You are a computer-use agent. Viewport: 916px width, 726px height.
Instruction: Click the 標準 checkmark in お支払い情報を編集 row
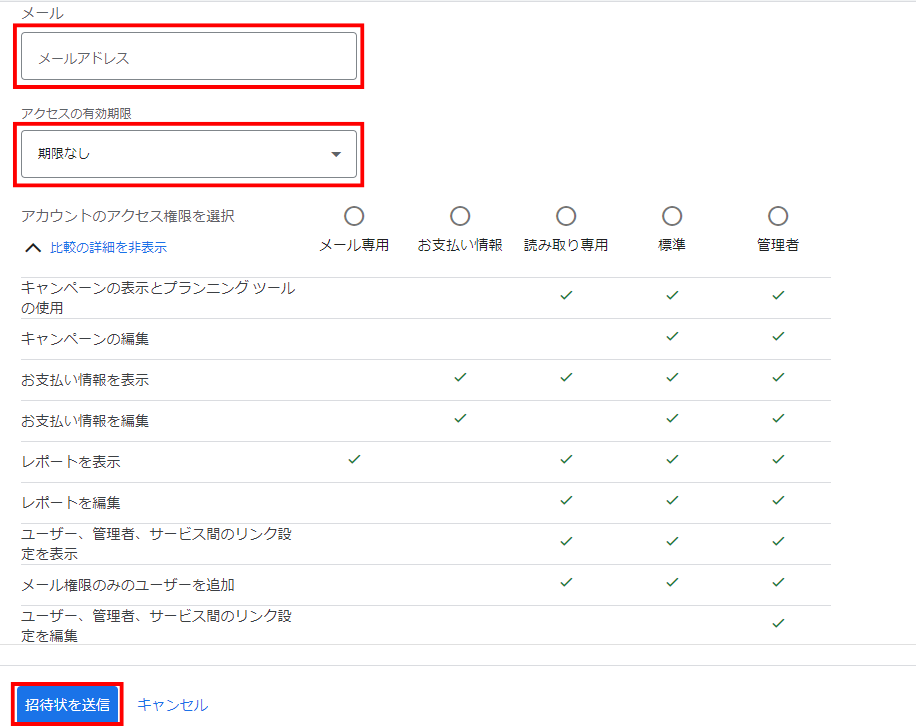(672, 418)
